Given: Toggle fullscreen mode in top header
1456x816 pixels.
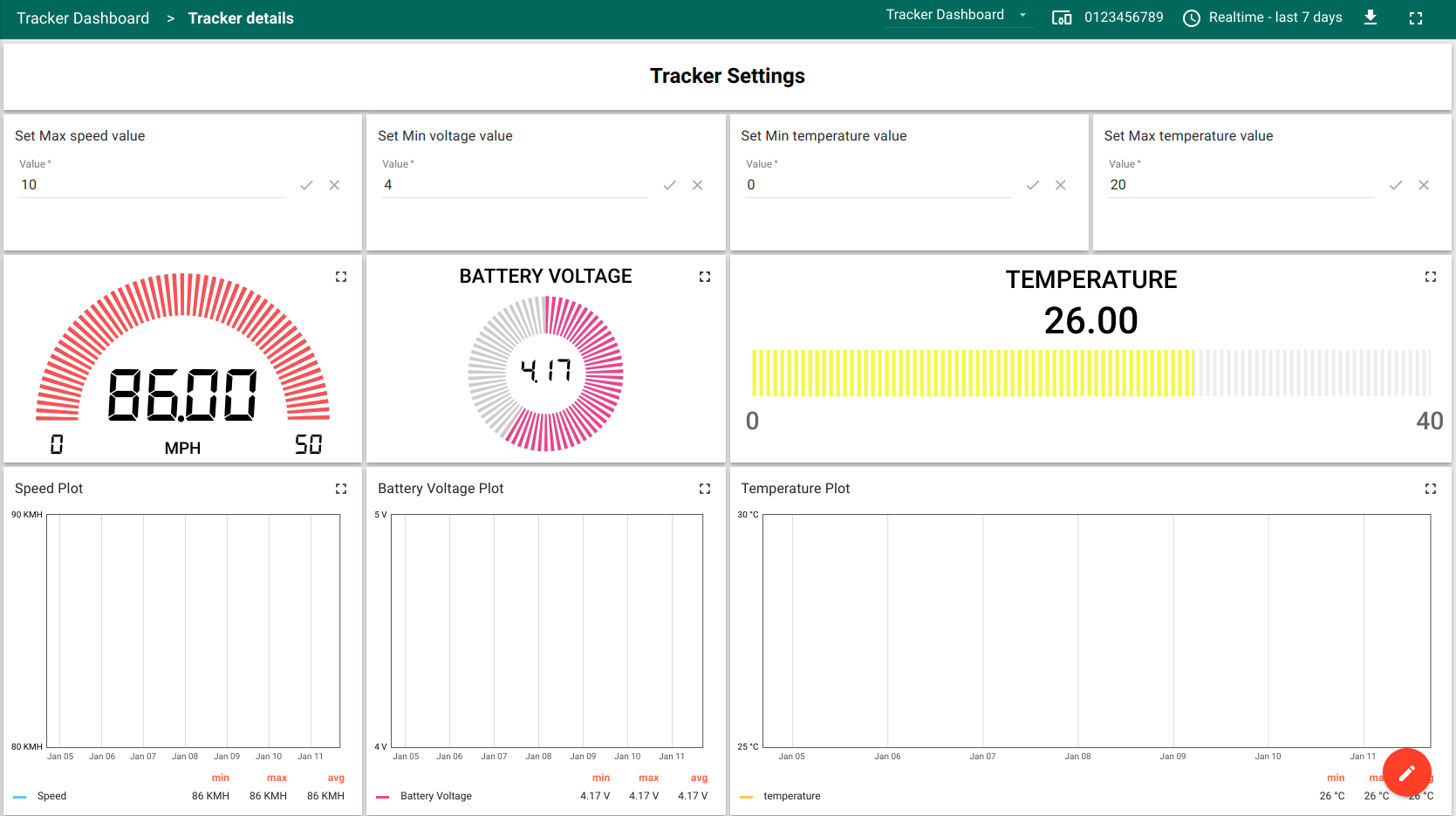Looking at the screenshot, I should (1416, 18).
